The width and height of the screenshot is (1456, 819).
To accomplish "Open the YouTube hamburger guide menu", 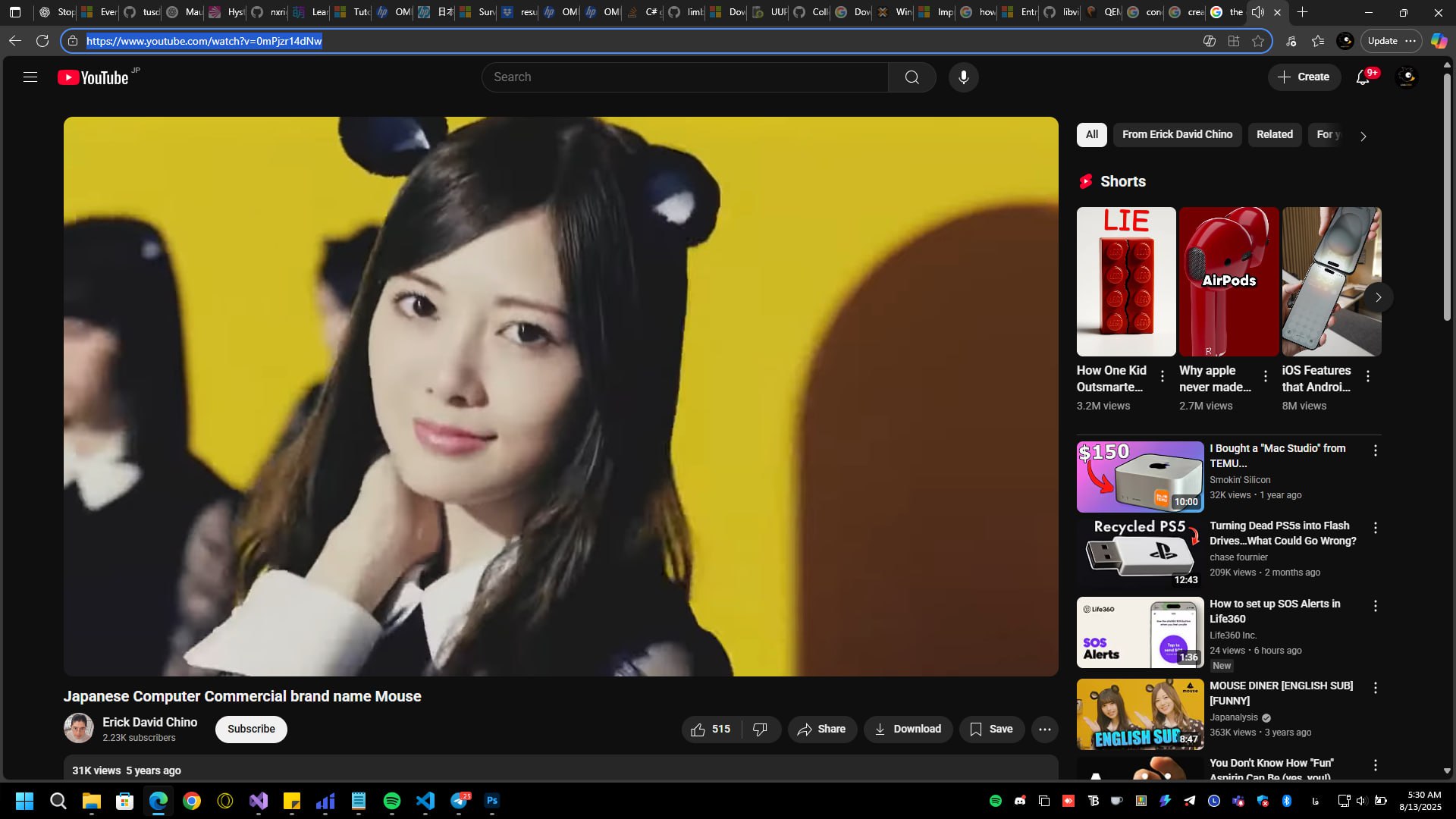I will (30, 77).
